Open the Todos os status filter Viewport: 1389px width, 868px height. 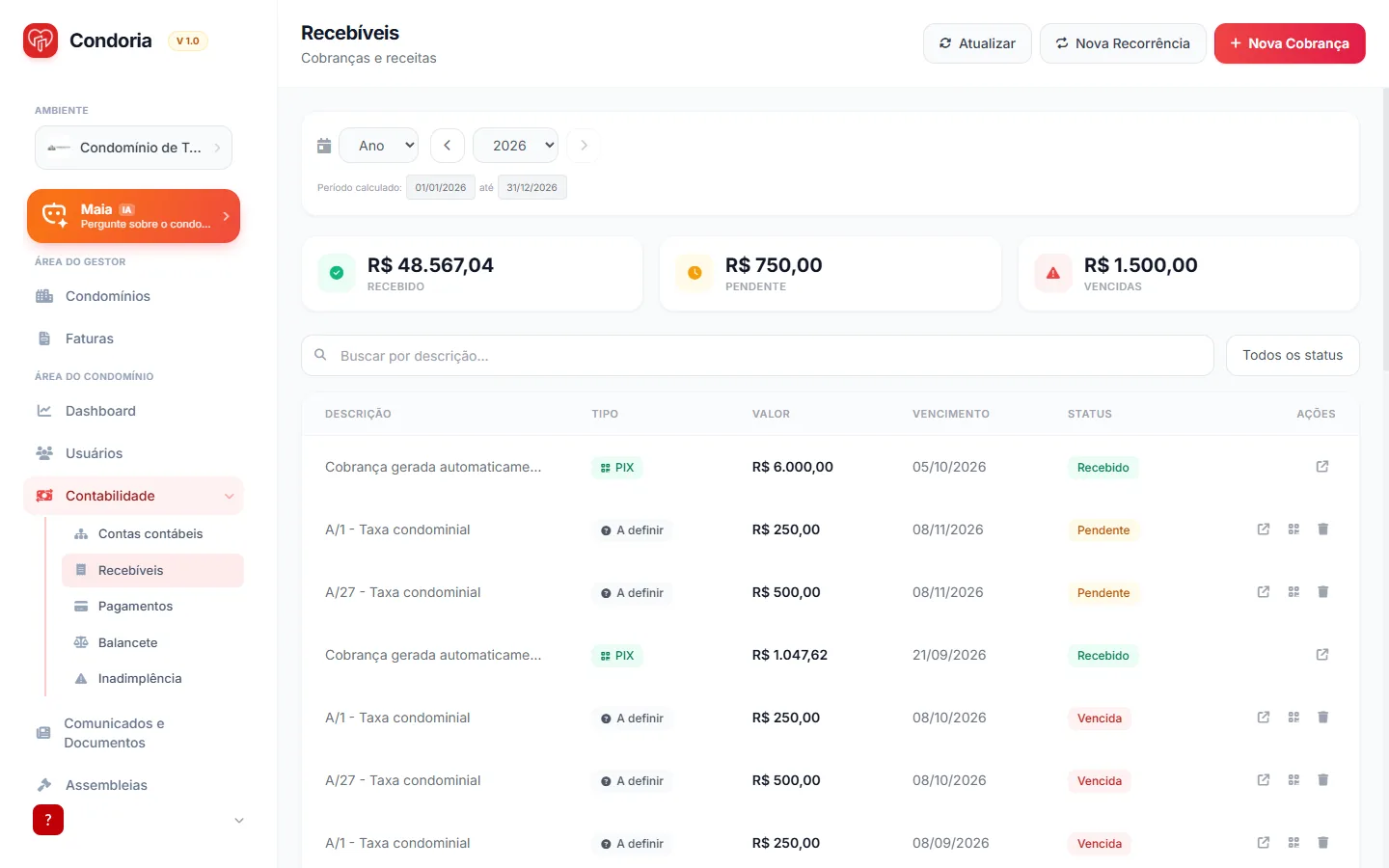click(1293, 356)
